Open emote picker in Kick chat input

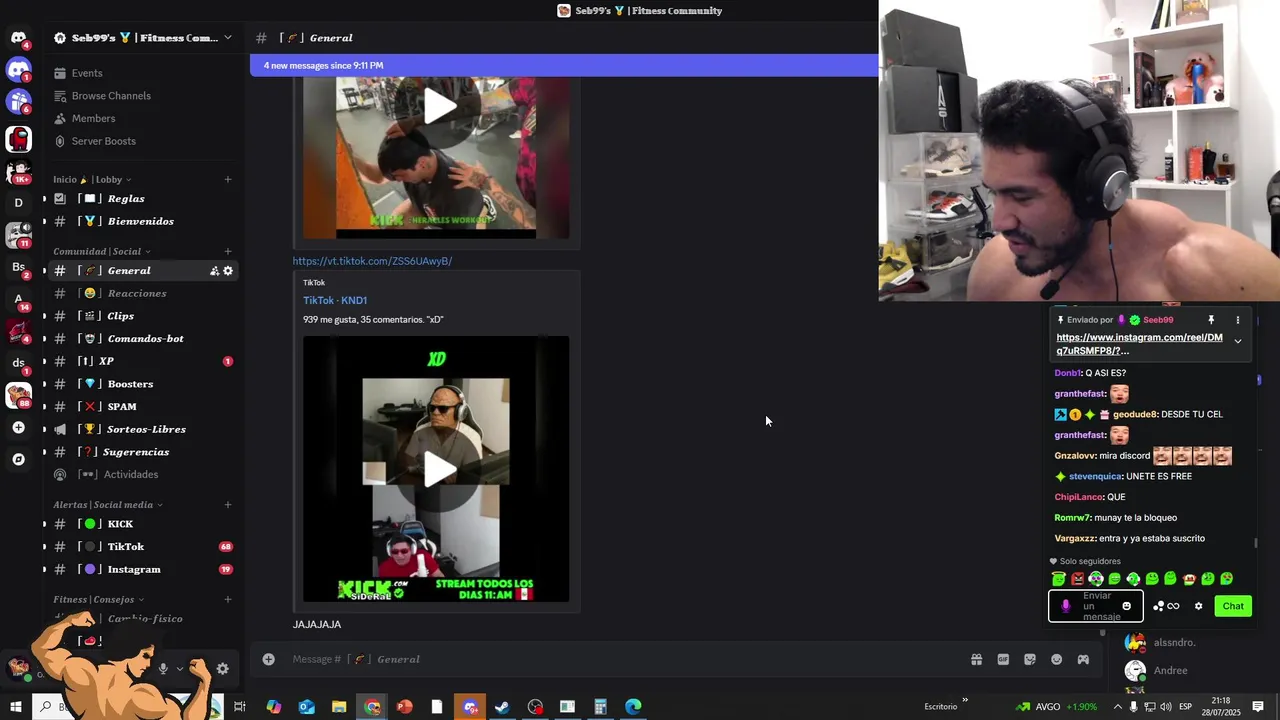[x=1127, y=606]
